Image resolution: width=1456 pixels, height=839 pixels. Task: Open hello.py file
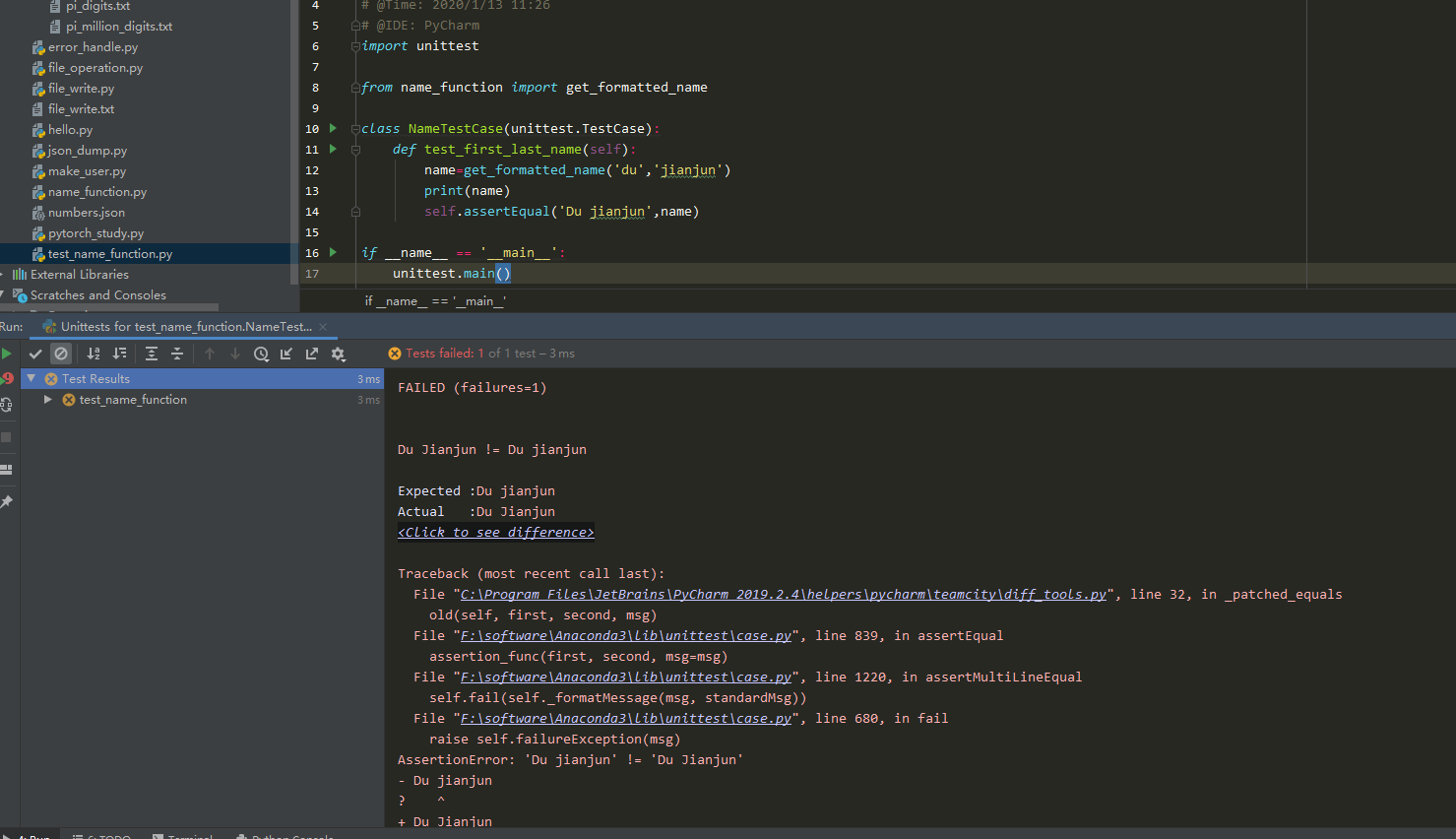(x=70, y=130)
